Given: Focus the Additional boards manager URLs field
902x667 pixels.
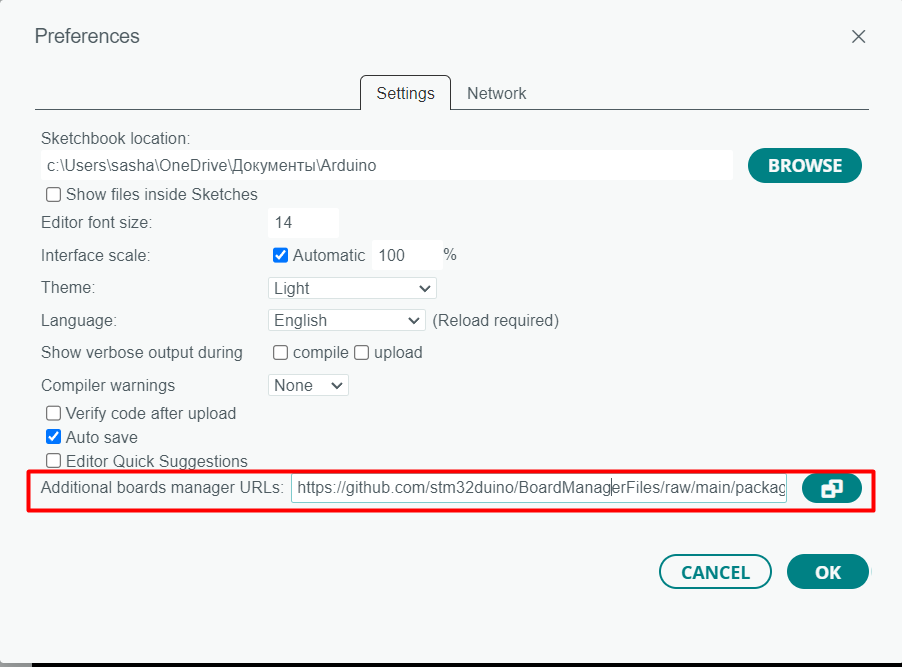Looking at the screenshot, I should coord(538,488).
